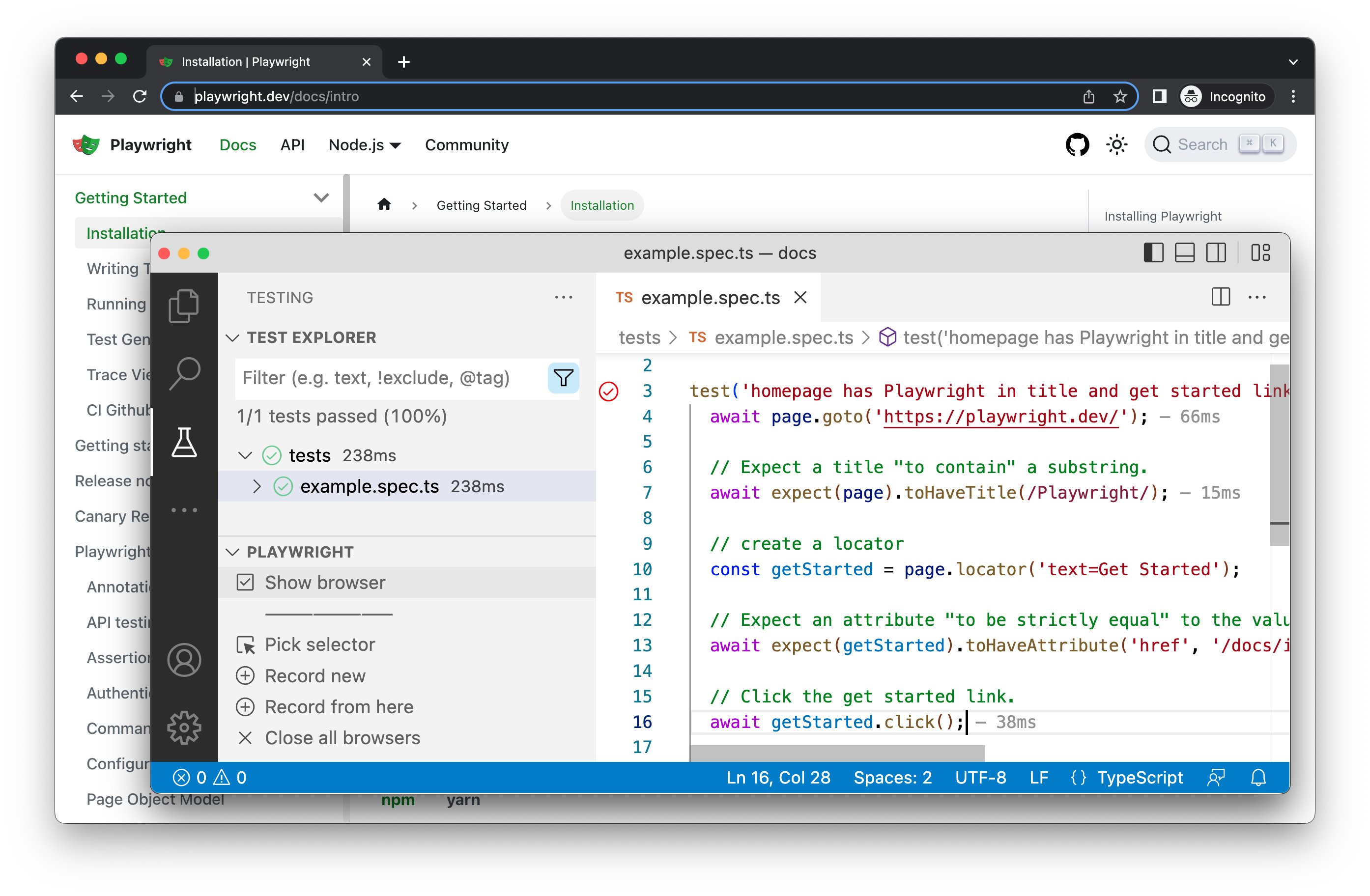
Task: Open Playwright's GitHub via the logo icon
Action: tap(1077, 144)
